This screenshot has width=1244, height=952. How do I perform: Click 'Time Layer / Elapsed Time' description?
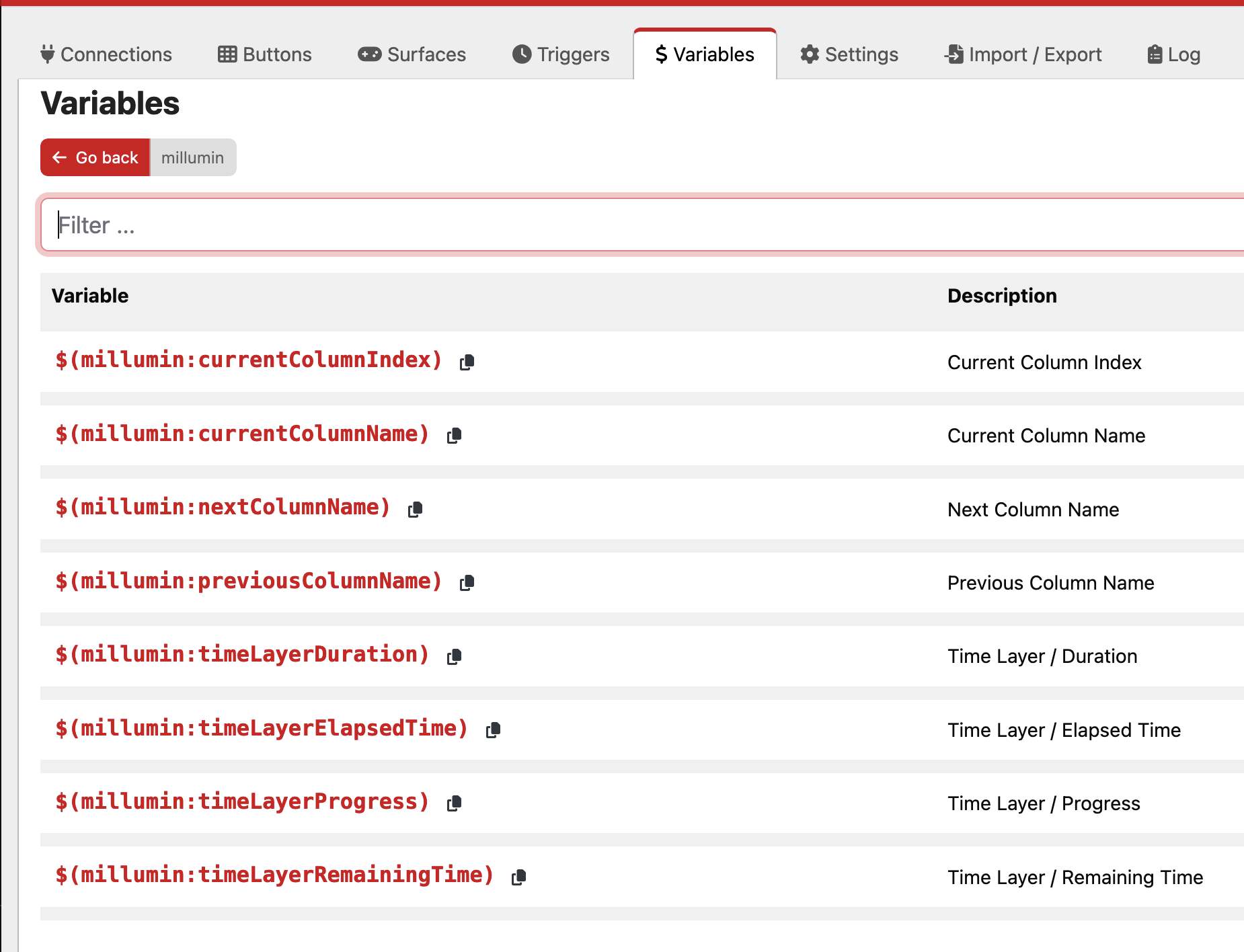[1064, 730]
